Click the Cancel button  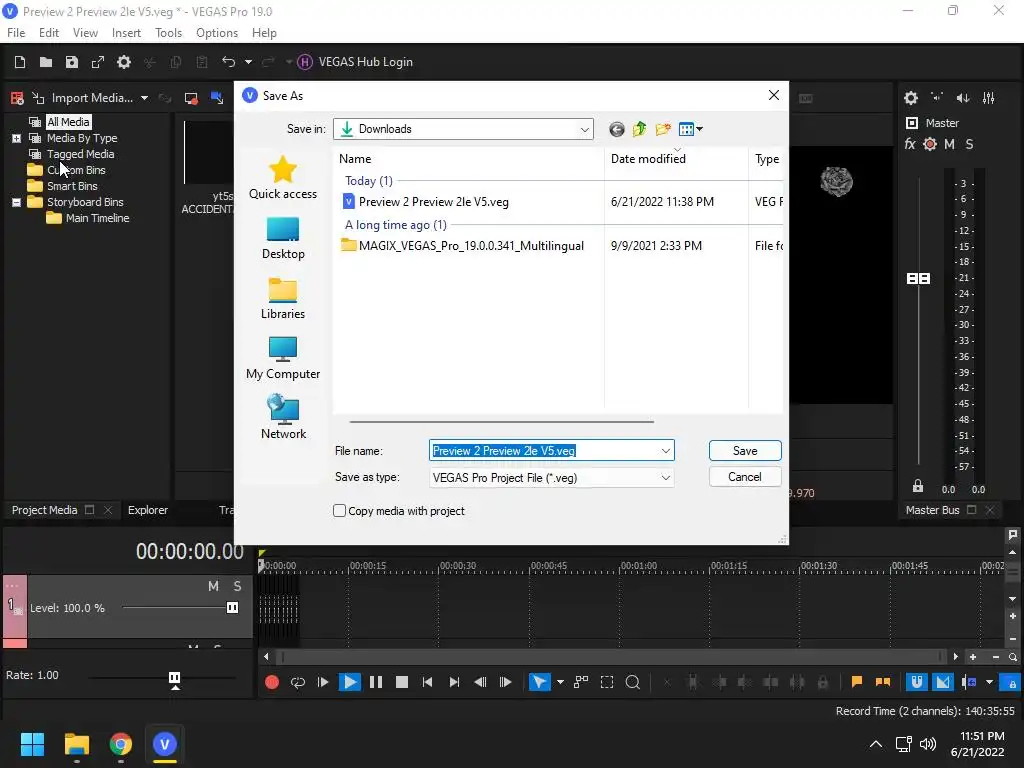point(745,477)
